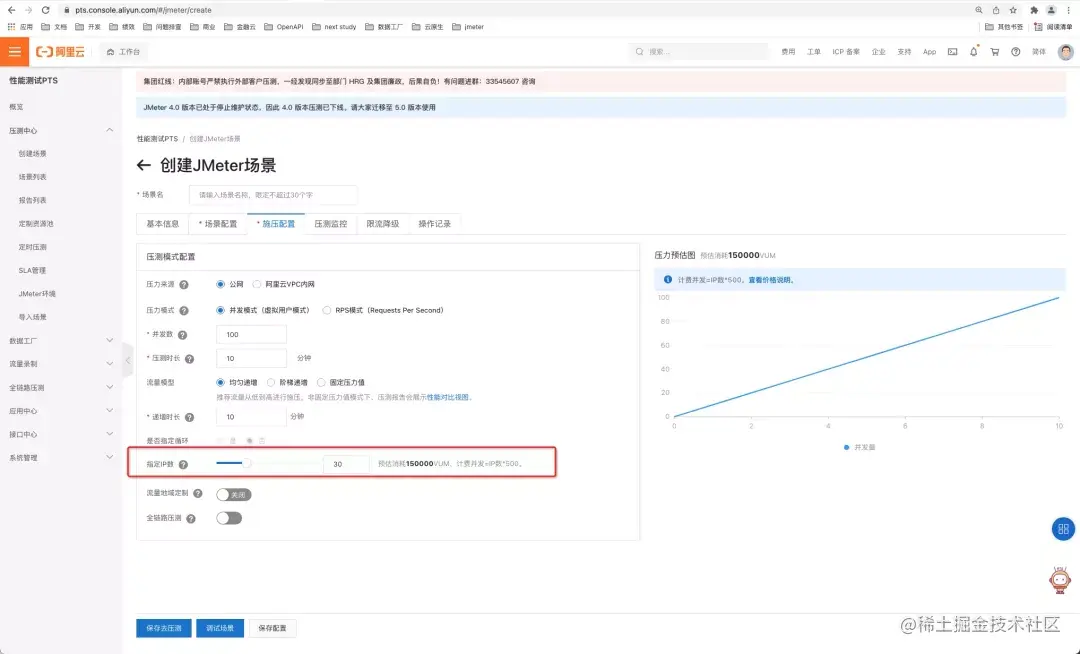The image size is (1080, 654).
Task: Toggle the 流量地域定制 switch
Action: point(233,494)
